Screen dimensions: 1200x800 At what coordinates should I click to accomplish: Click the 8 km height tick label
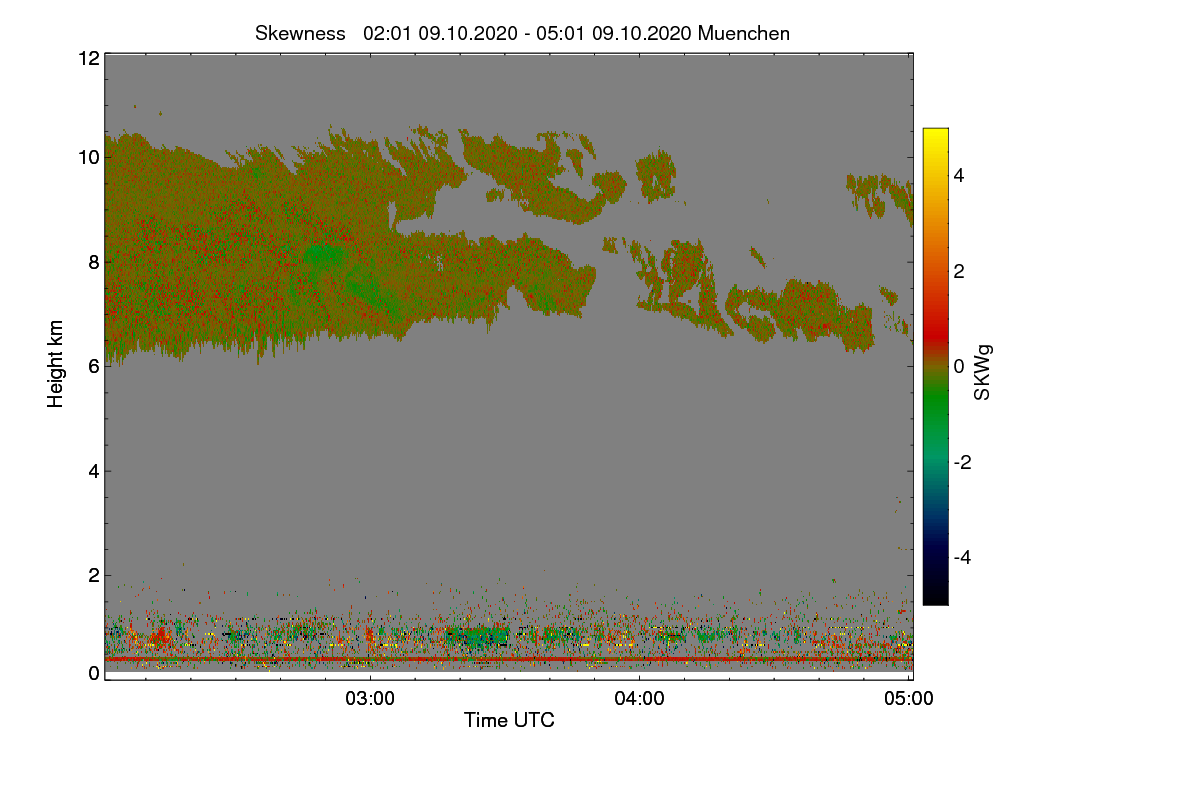tap(93, 262)
